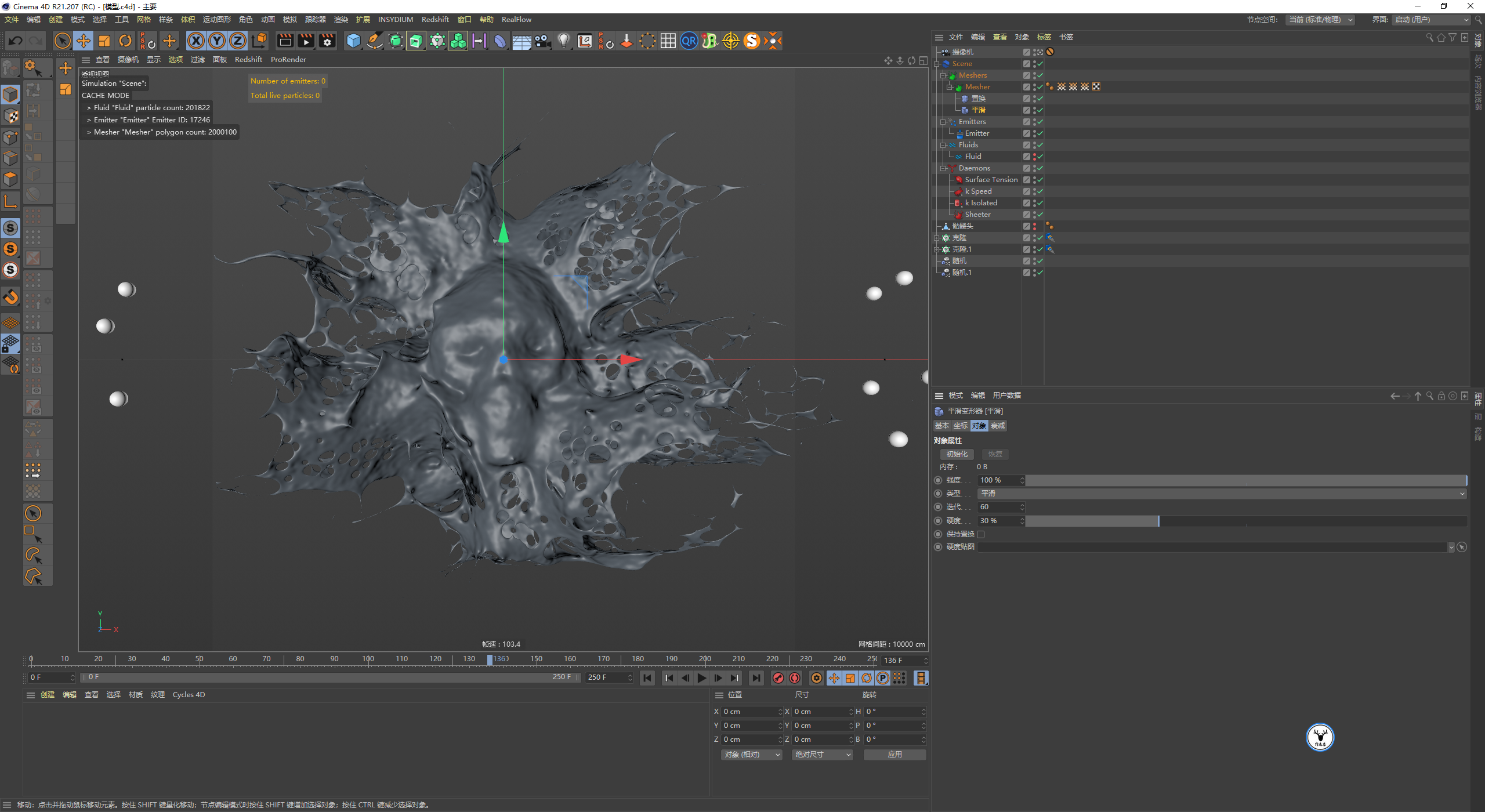Switch to the 坐标 attribute tab
The width and height of the screenshot is (1485, 812).
point(961,426)
